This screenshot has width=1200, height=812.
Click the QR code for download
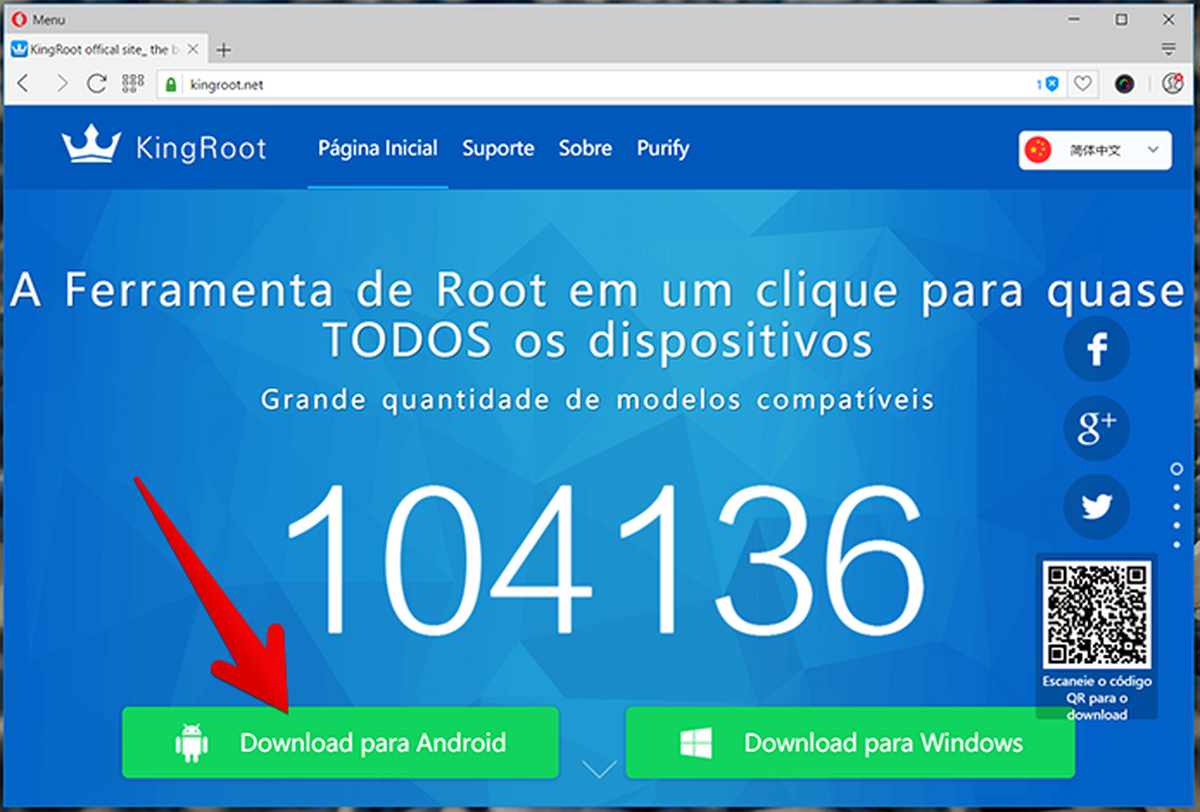[1097, 614]
